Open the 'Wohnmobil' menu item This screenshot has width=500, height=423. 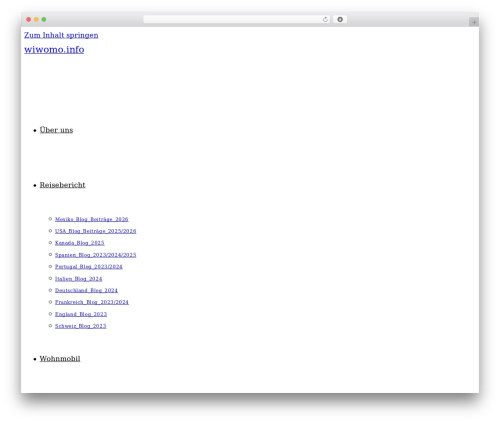point(60,358)
